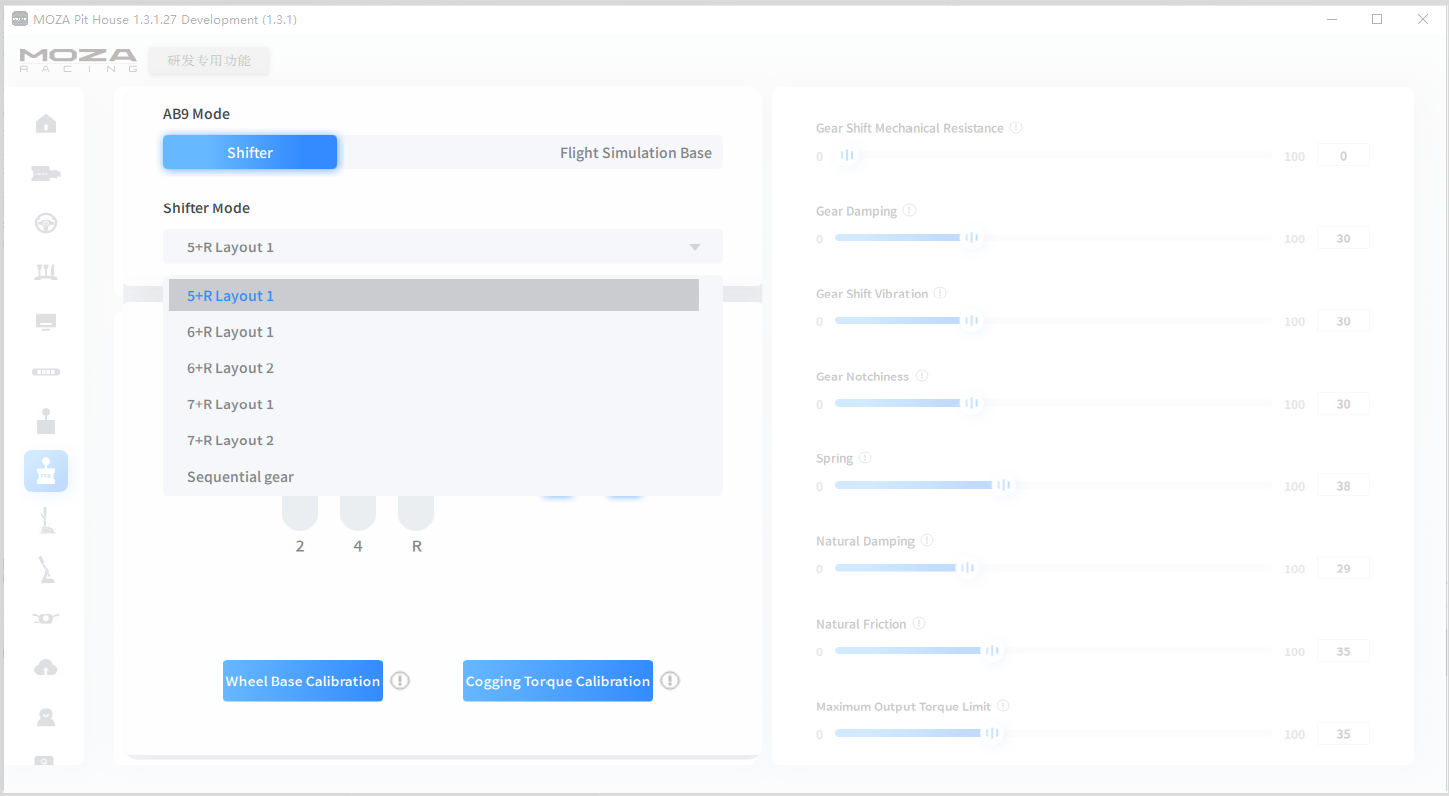Screen dimensions: 1449x796
Task: Click Wheel Base Calibration button
Action: [x=303, y=681]
